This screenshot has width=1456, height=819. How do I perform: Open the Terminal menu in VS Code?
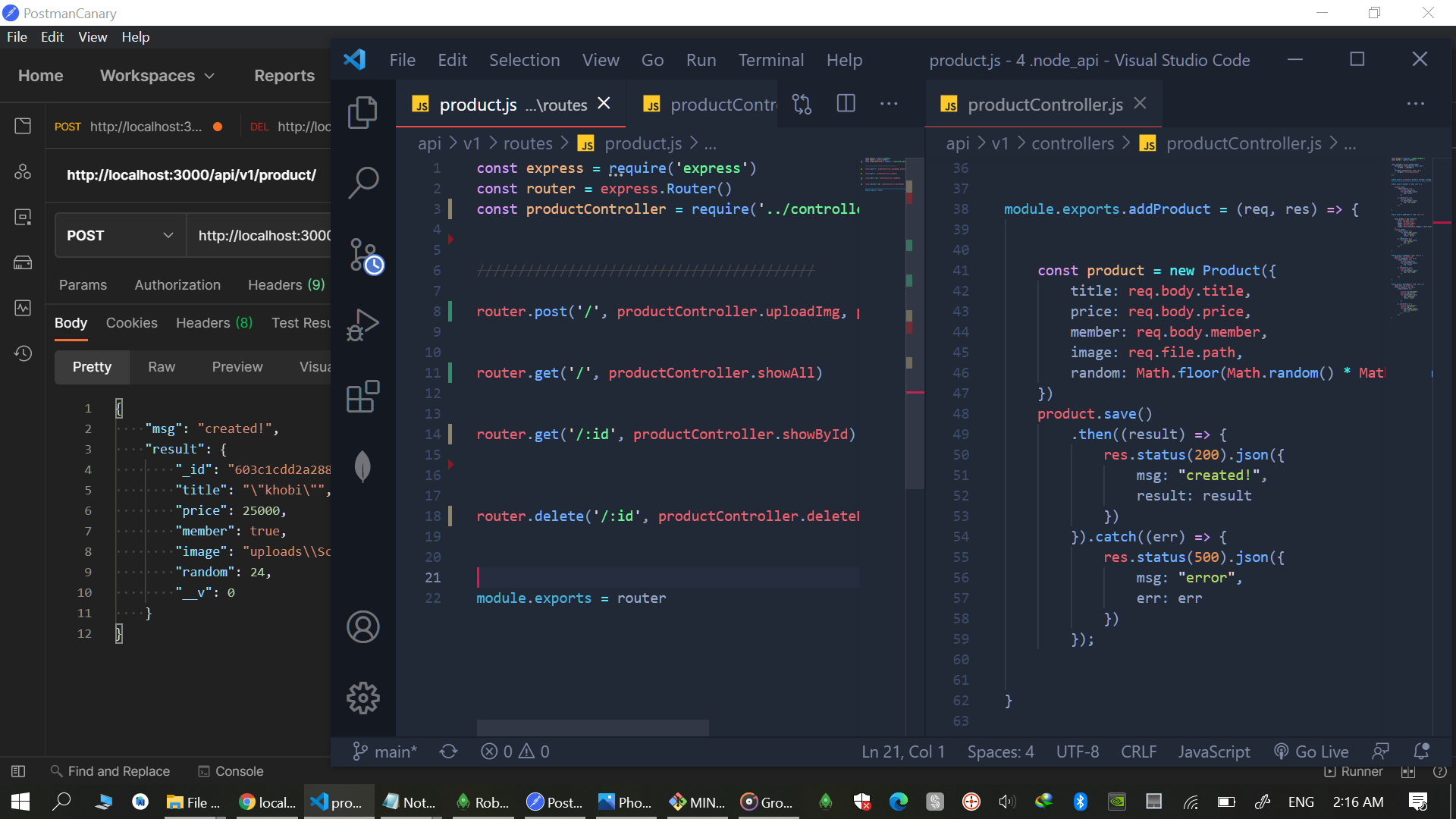pos(770,60)
